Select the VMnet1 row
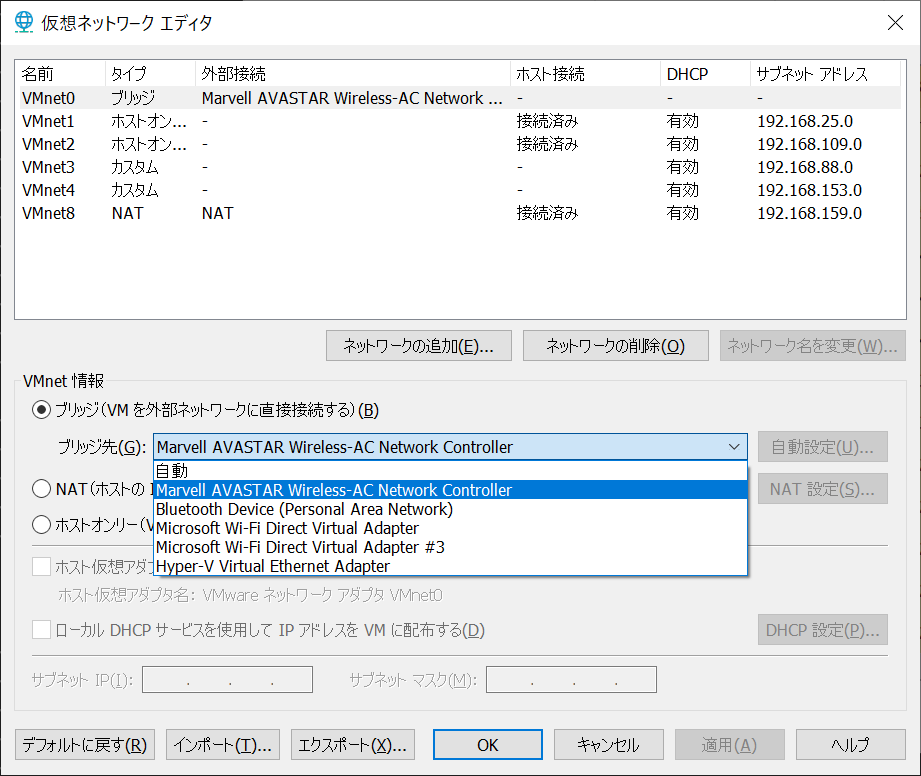 point(460,121)
